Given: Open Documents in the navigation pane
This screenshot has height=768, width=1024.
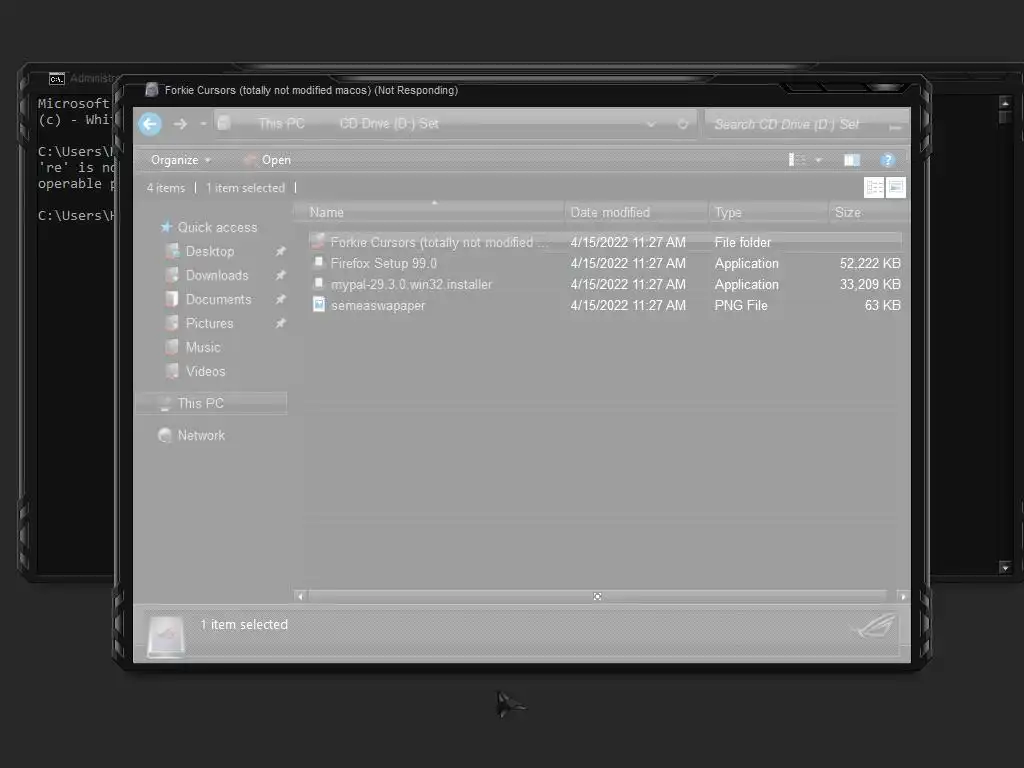Looking at the screenshot, I should pyautogui.click(x=218, y=299).
